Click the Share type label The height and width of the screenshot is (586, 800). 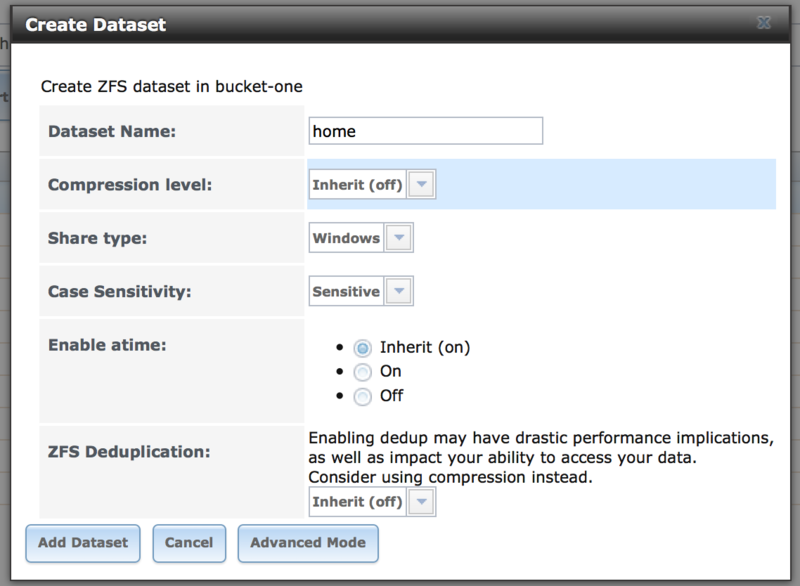pyautogui.click(x=96, y=238)
